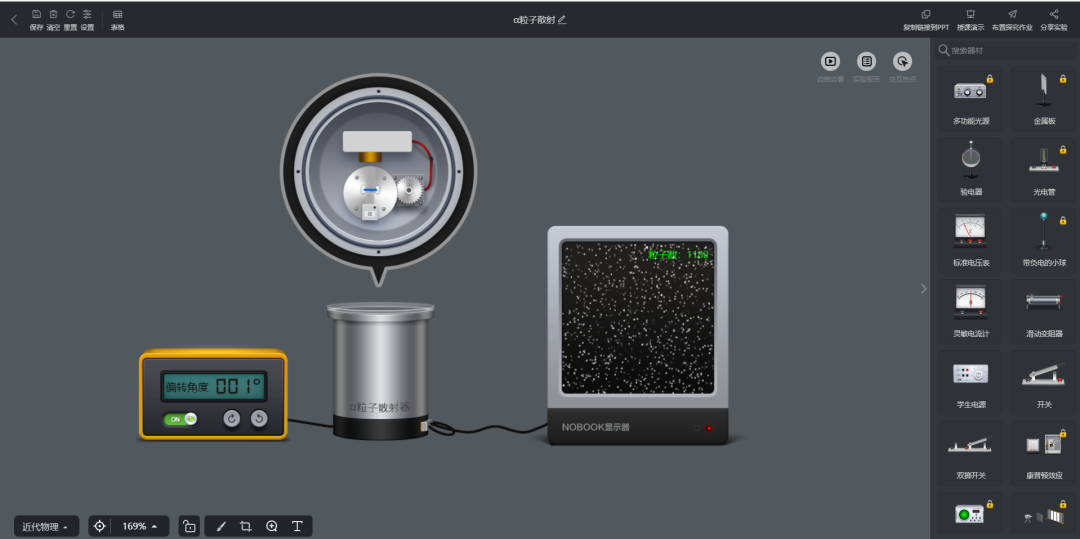Open the 设置 (settings) menu

[x=87, y=19]
